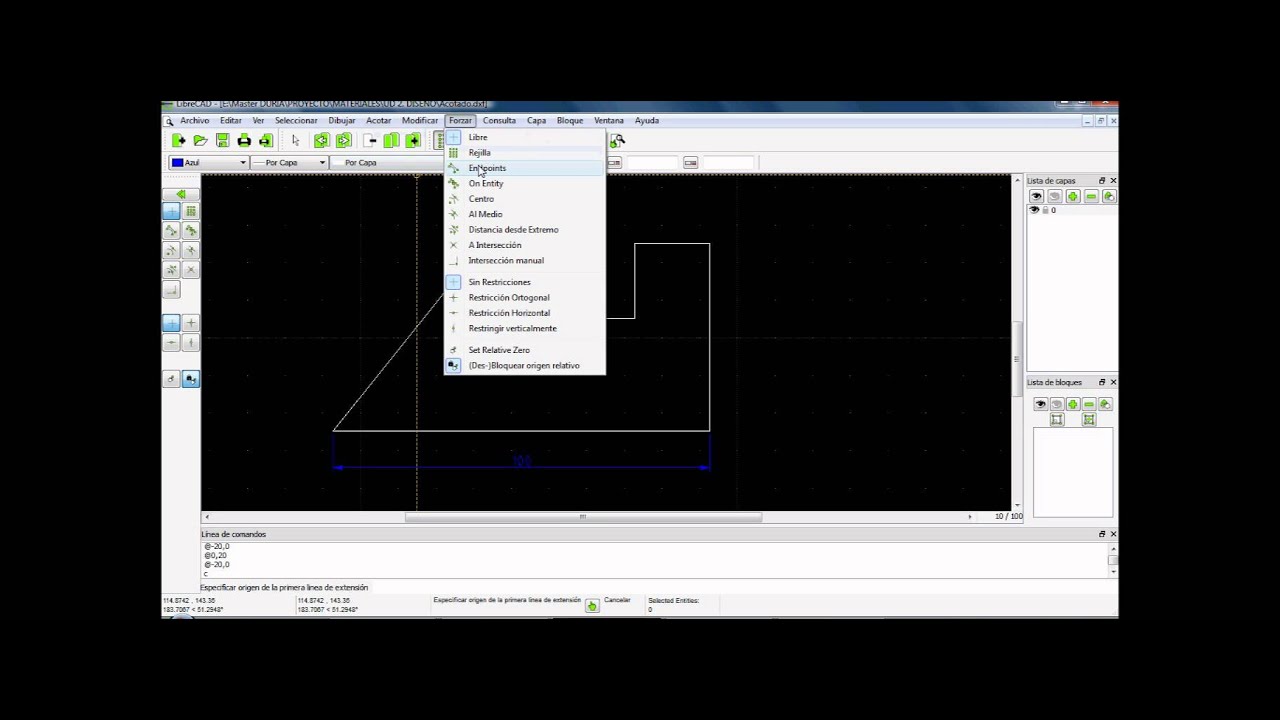Remove layer with green minus icon
The height and width of the screenshot is (720, 1280).
1091,196
